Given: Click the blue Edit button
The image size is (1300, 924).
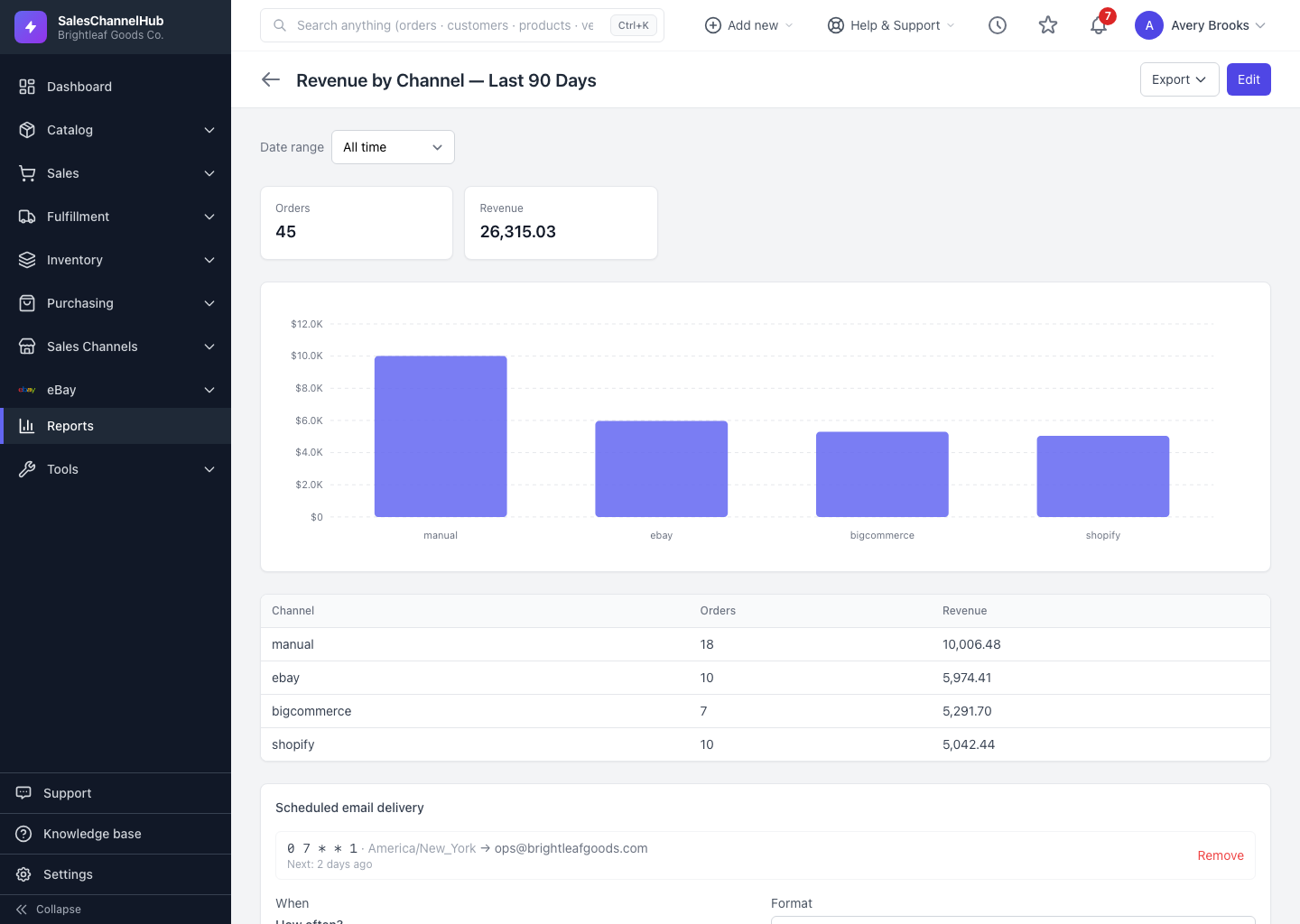Looking at the screenshot, I should (x=1249, y=79).
